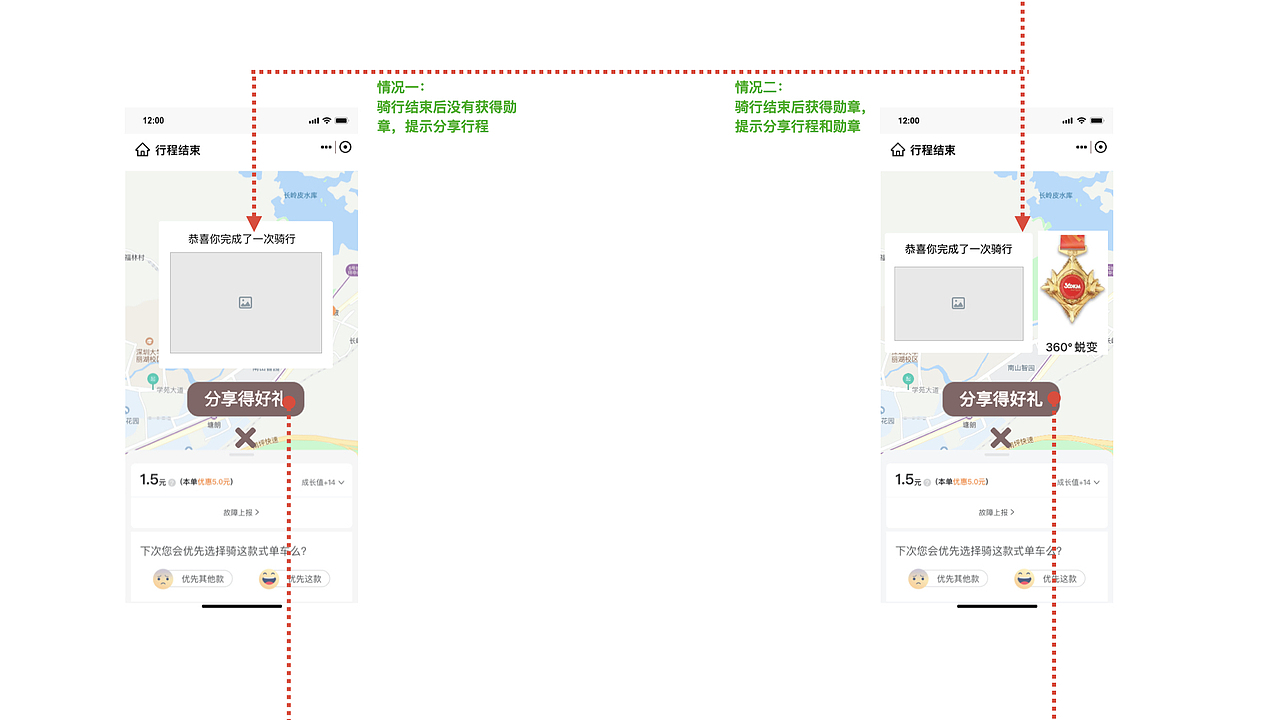The width and height of the screenshot is (1280, 720).
Task: Choose 优先这款 on the right screenshot
Action: [x=1055, y=578]
